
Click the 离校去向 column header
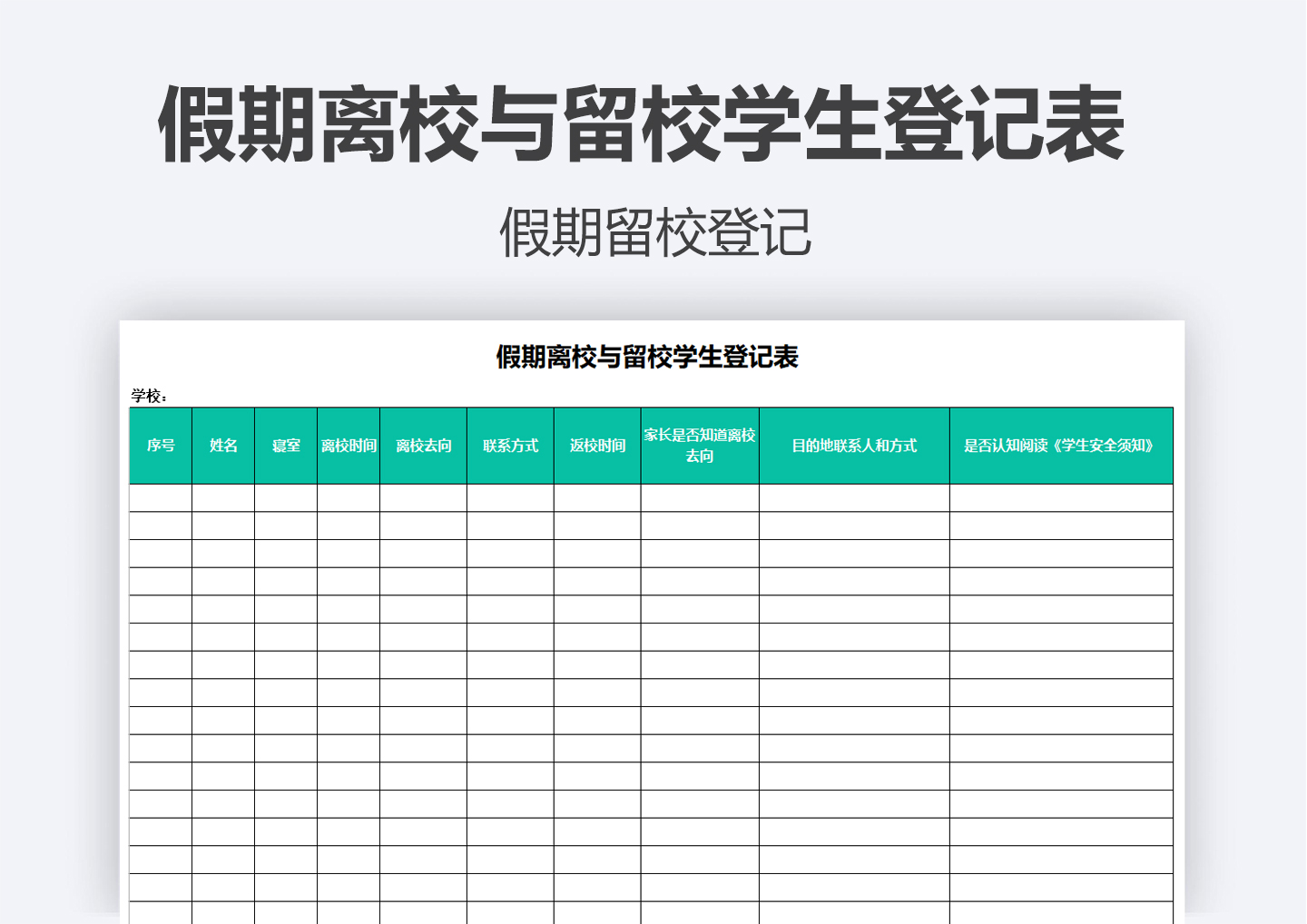[423, 445]
